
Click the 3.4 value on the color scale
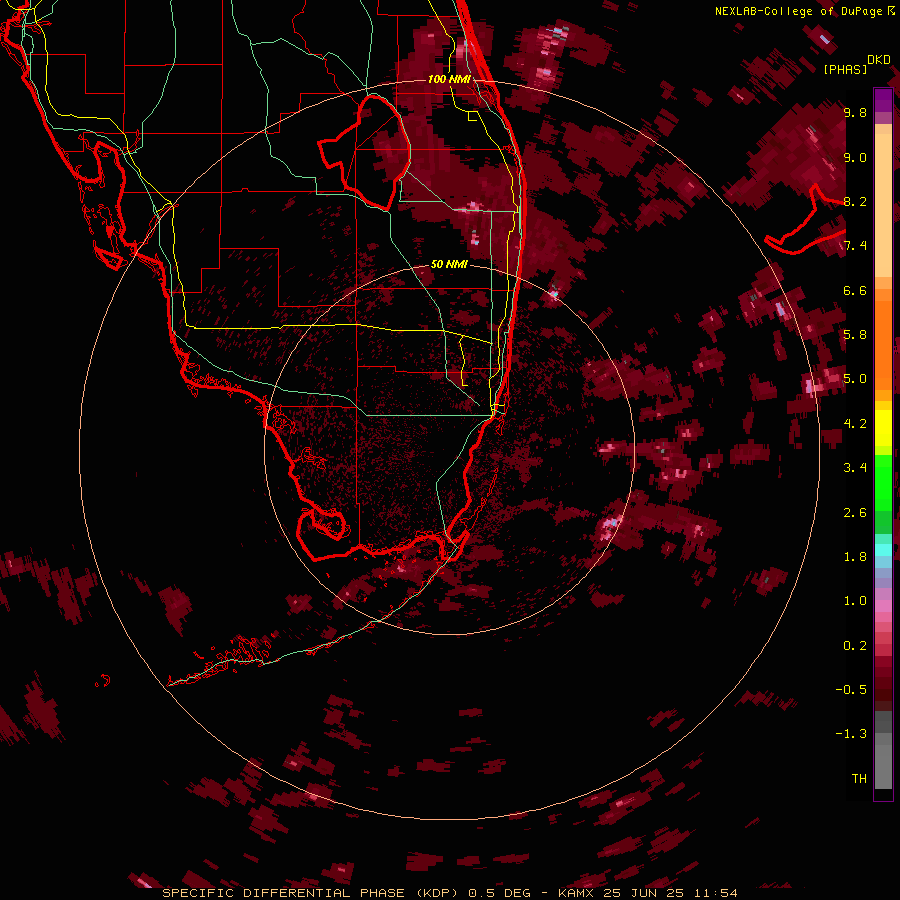(855, 468)
